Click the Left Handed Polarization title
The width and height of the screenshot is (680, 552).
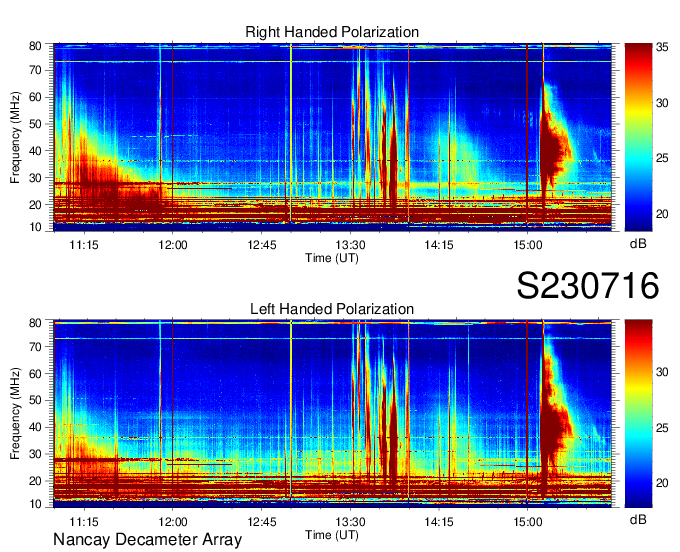point(332,309)
